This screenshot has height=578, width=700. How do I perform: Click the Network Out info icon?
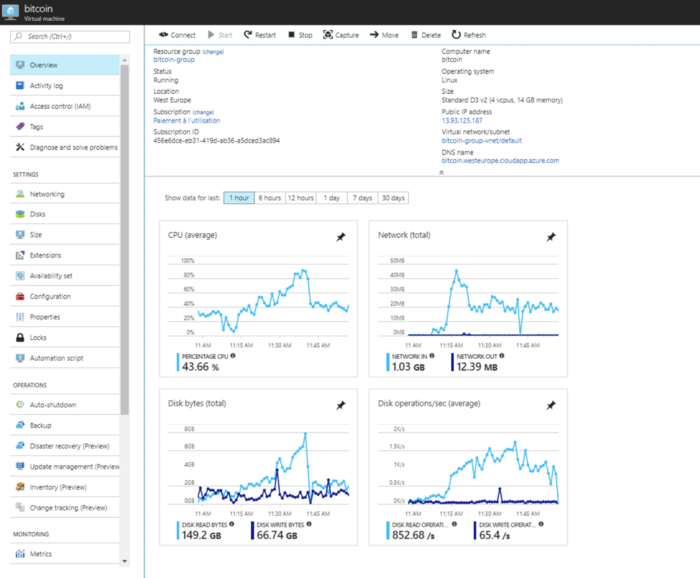(502, 356)
